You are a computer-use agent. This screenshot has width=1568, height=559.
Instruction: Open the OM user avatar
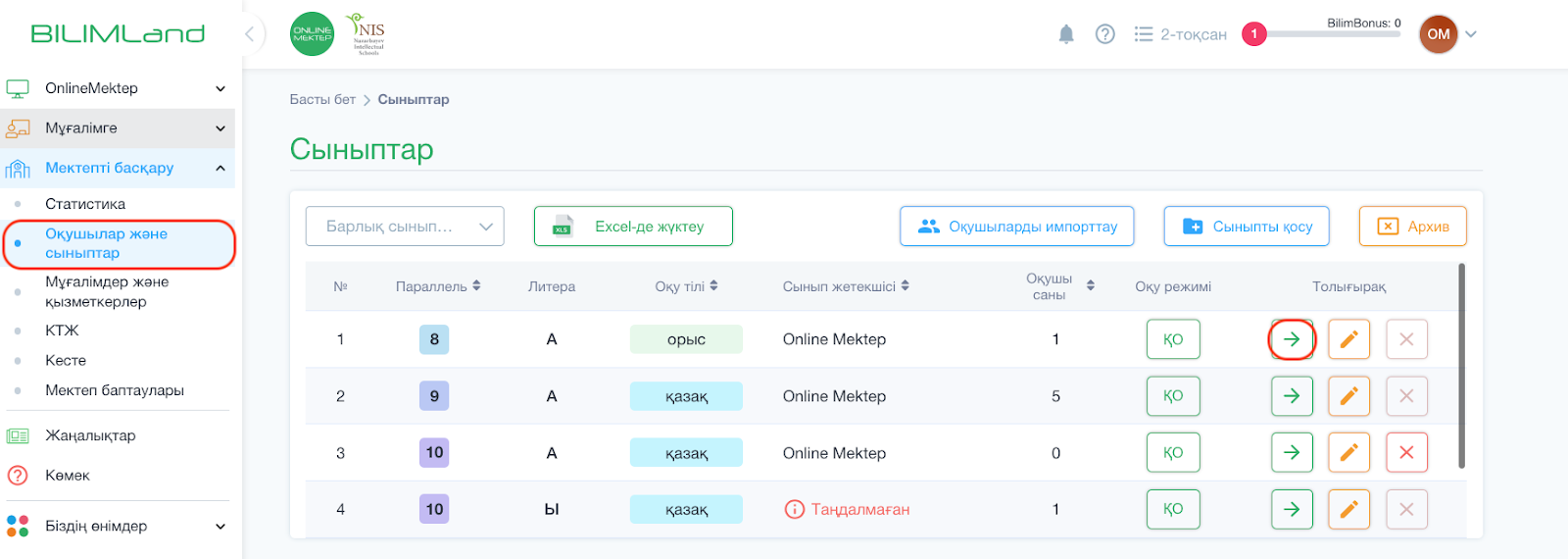pyautogui.click(x=1439, y=34)
